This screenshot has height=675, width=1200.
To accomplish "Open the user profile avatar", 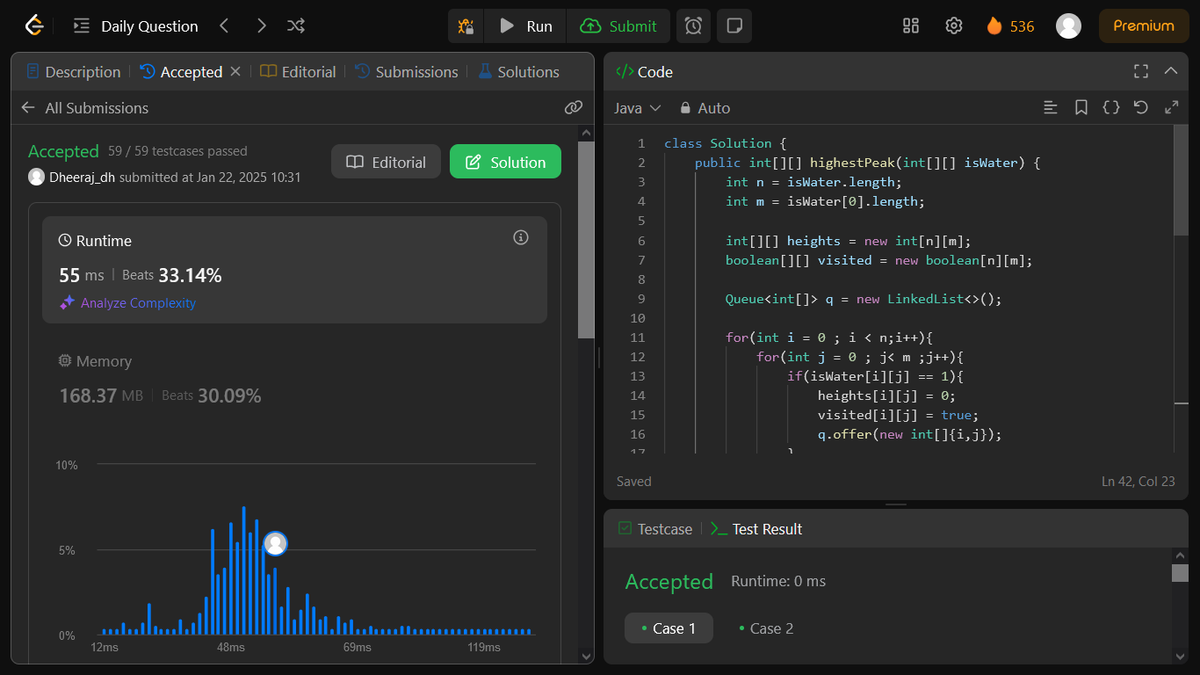I will tap(1069, 26).
